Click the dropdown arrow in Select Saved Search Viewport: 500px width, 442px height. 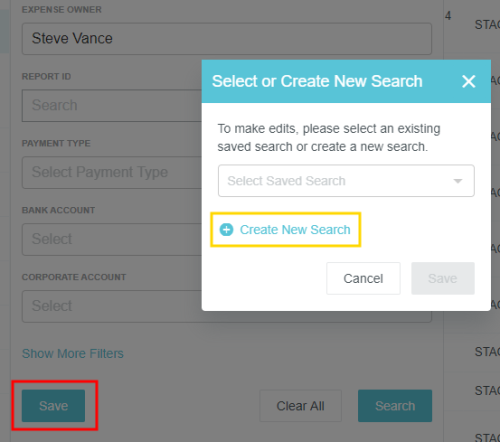pyautogui.click(x=458, y=181)
